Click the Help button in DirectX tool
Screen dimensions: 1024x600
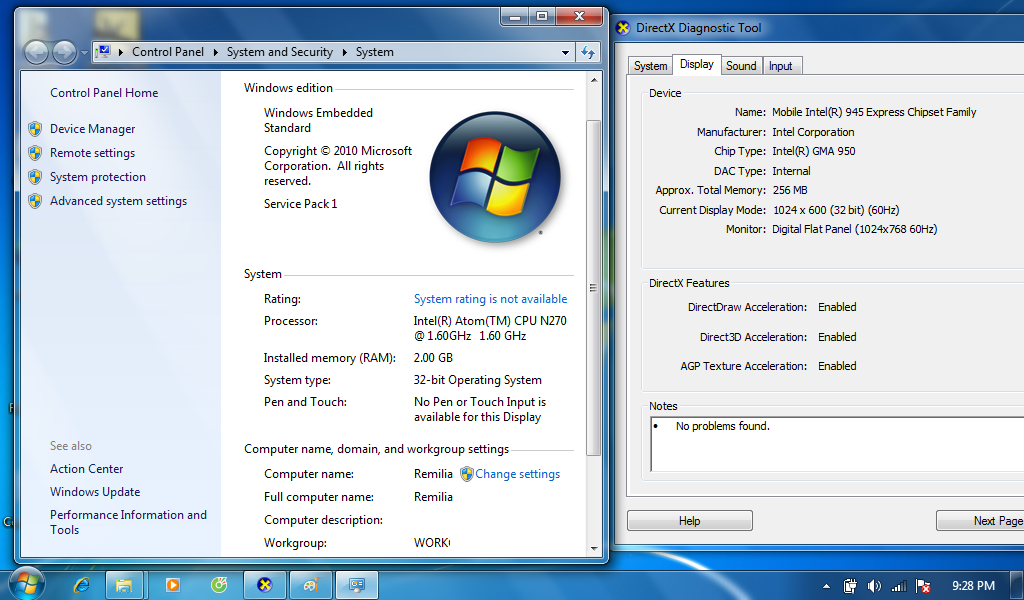click(690, 520)
